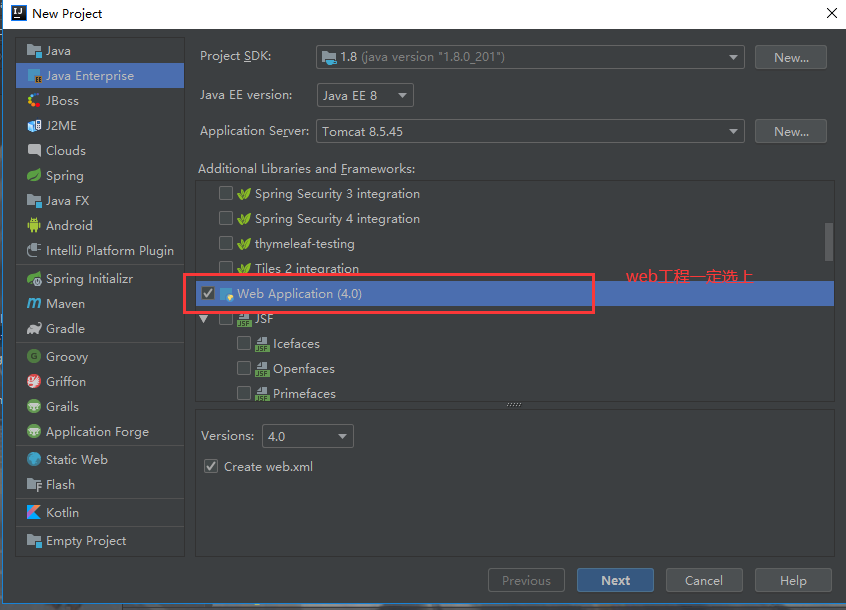This screenshot has width=846, height=610.
Task: Open the Java EE version dropdown
Action: pos(365,95)
